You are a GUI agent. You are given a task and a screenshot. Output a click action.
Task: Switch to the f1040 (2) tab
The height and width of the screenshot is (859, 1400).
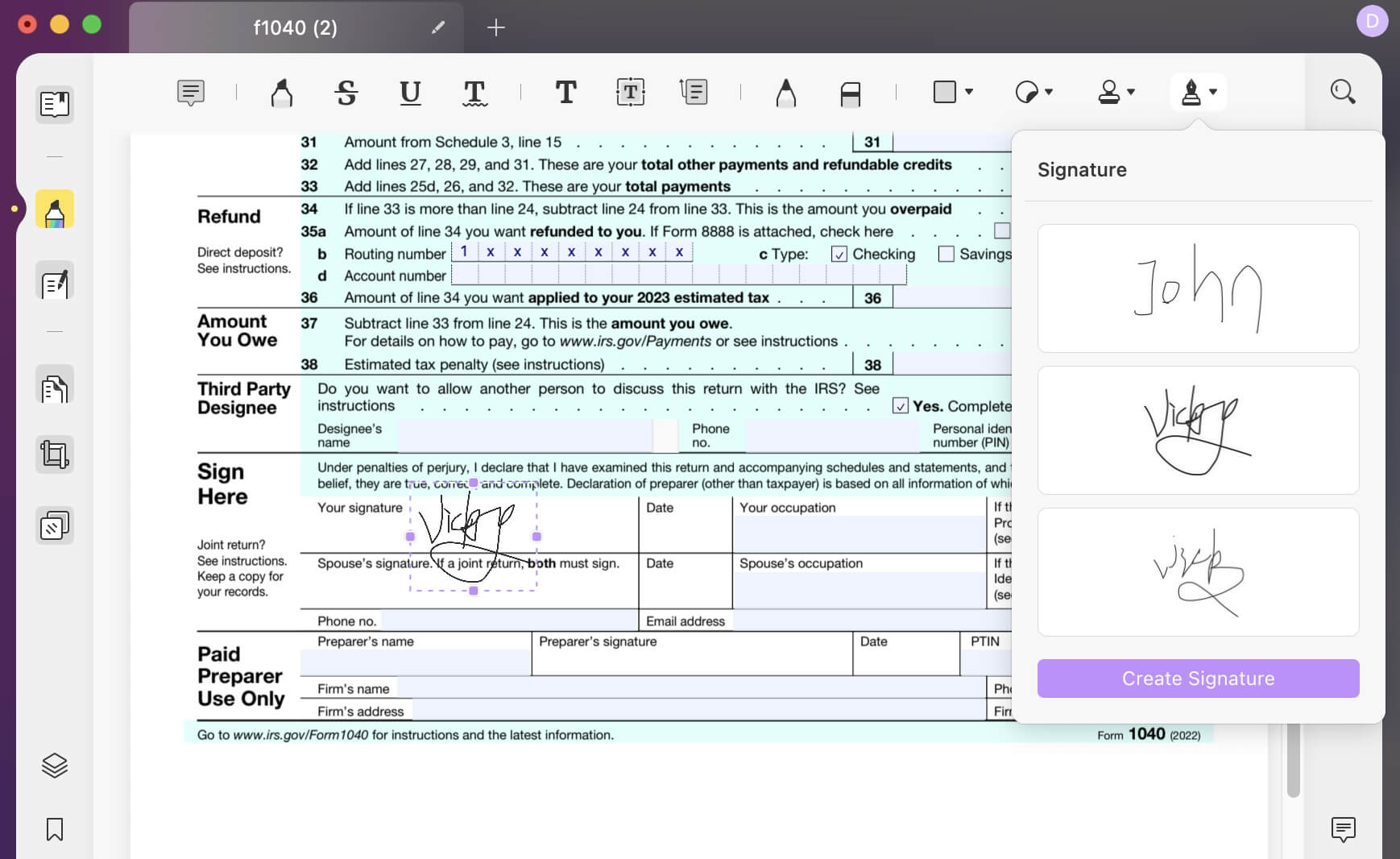[x=296, y=27]
